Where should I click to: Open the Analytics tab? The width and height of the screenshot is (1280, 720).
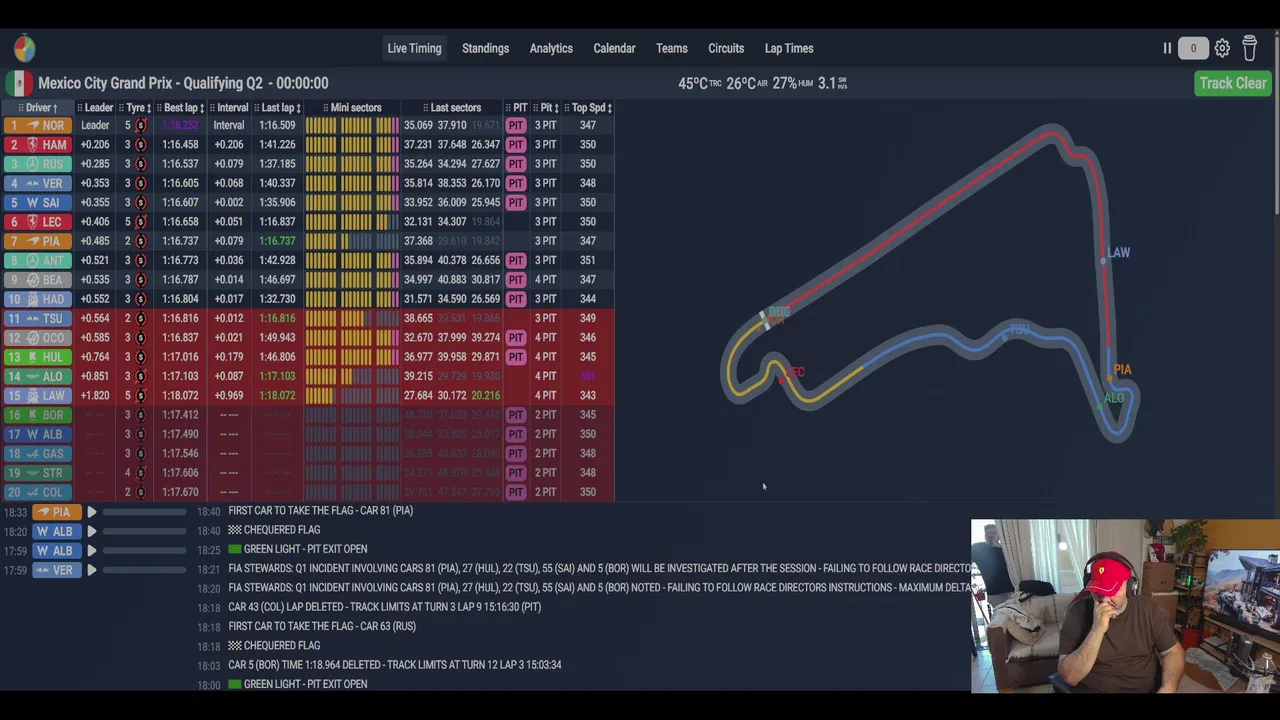pos(551,48)
